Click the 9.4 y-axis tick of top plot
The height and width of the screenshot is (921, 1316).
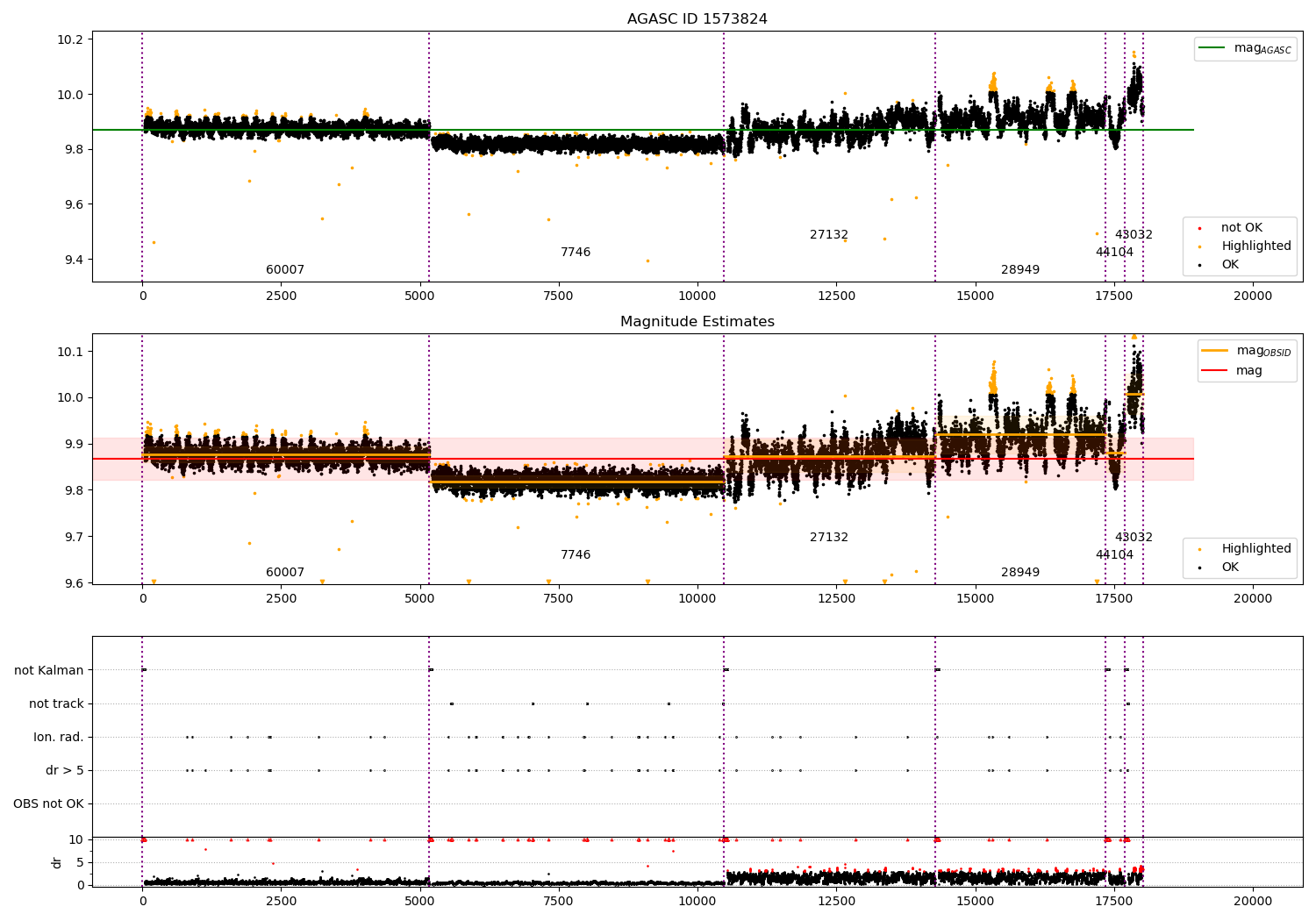pos(74,260)
